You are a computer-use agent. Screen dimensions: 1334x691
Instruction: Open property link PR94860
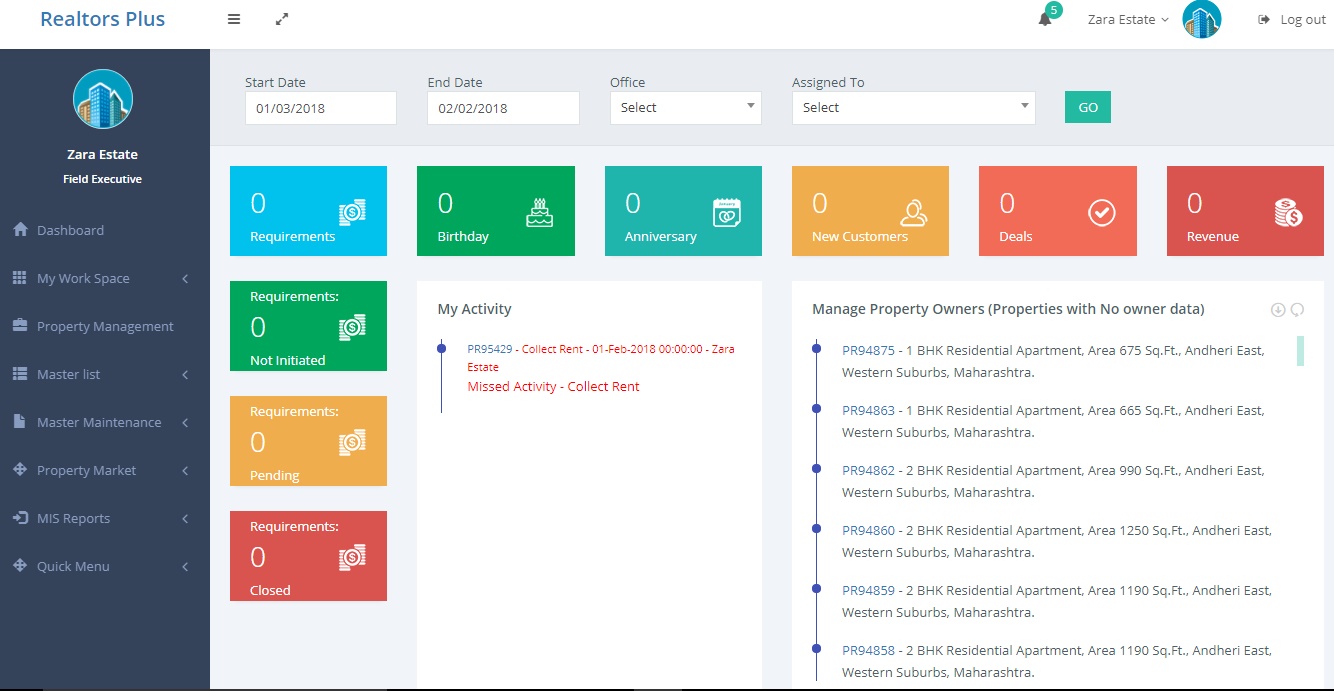click(x=868, y=531)
